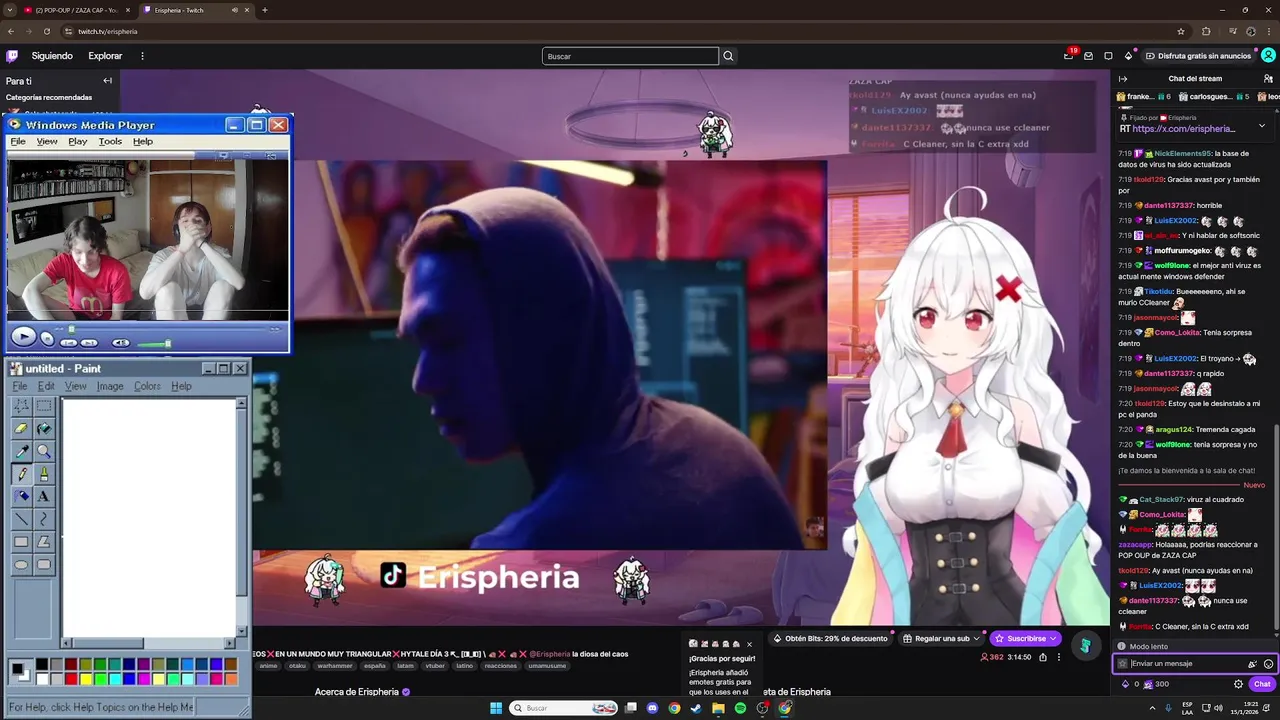1280x720 pixels.
Task: Pick the yellow color swatch in Paint
Action: pyautogui.click(x=86, y=679)
